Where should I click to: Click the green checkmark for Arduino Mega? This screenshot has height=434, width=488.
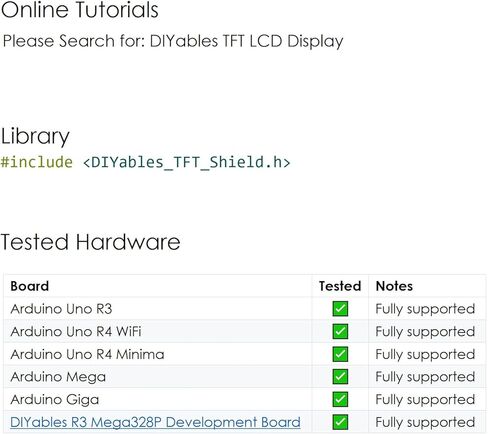pyautogui.click(x=340, y=377)
